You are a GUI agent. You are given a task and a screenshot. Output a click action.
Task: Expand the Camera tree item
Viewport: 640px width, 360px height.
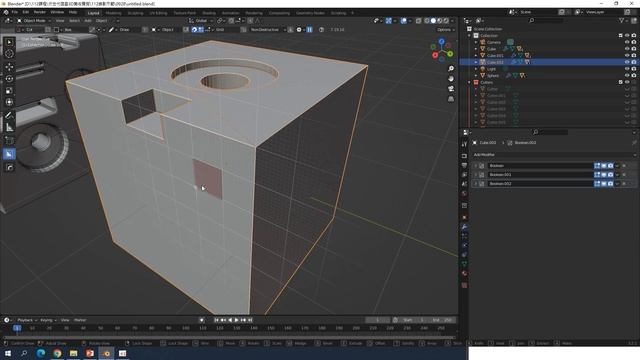(x=476, y=42)
